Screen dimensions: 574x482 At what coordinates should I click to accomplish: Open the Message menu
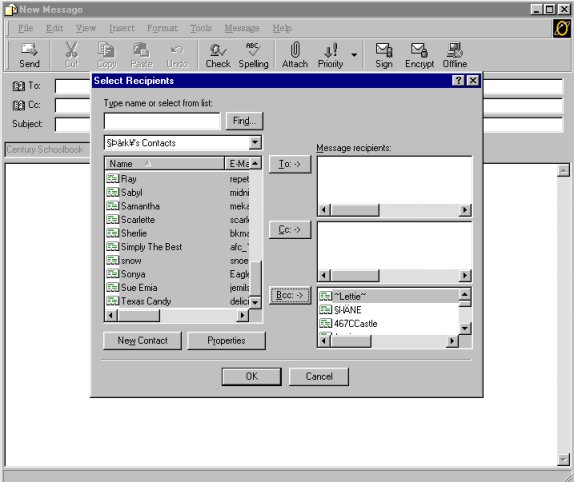point(242,28)
